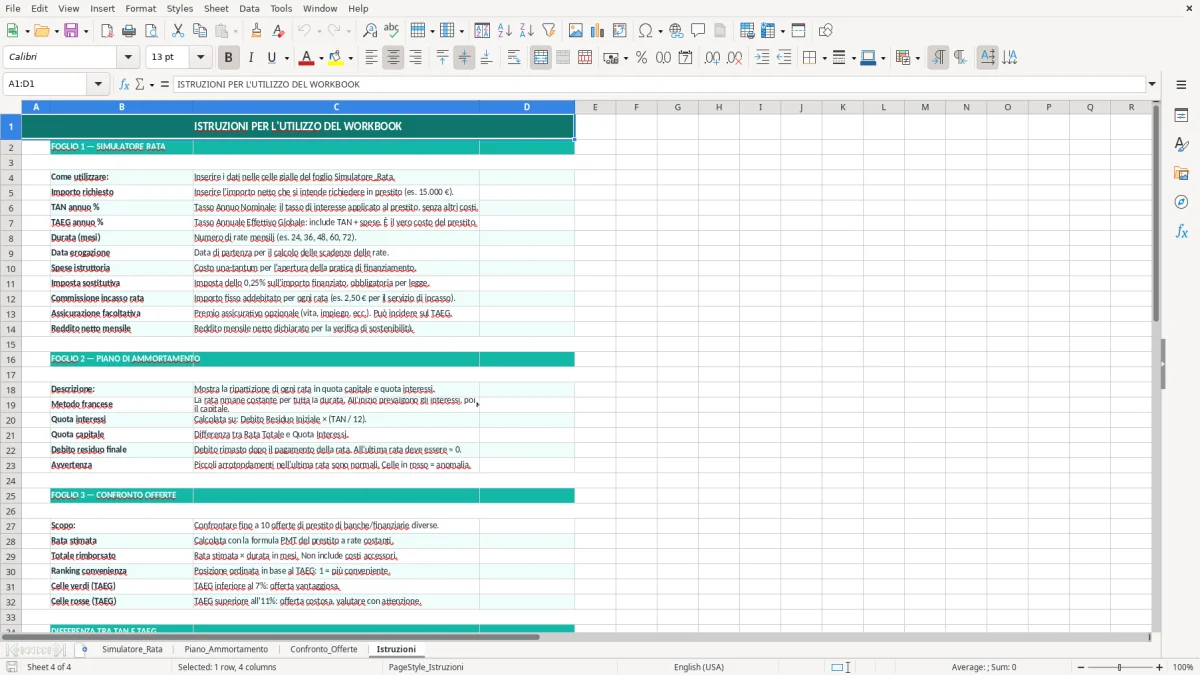The image size is (1200, 675).
Task: Click the AutoFilter funnel icon
Action: click(548, 31)
